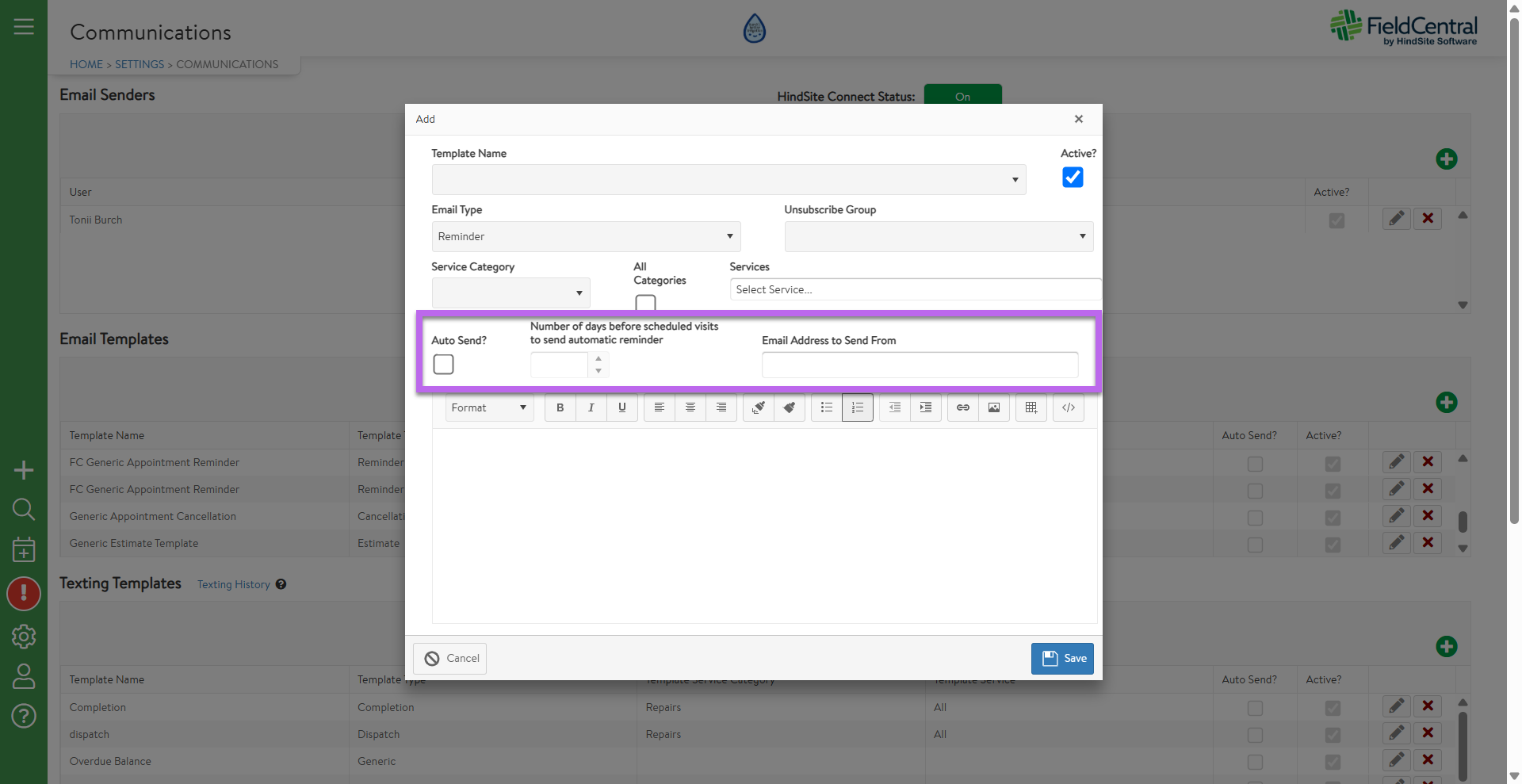
Task: Insert an ordered numbered list
Action: pyautogui.click(x=857, y=407)
